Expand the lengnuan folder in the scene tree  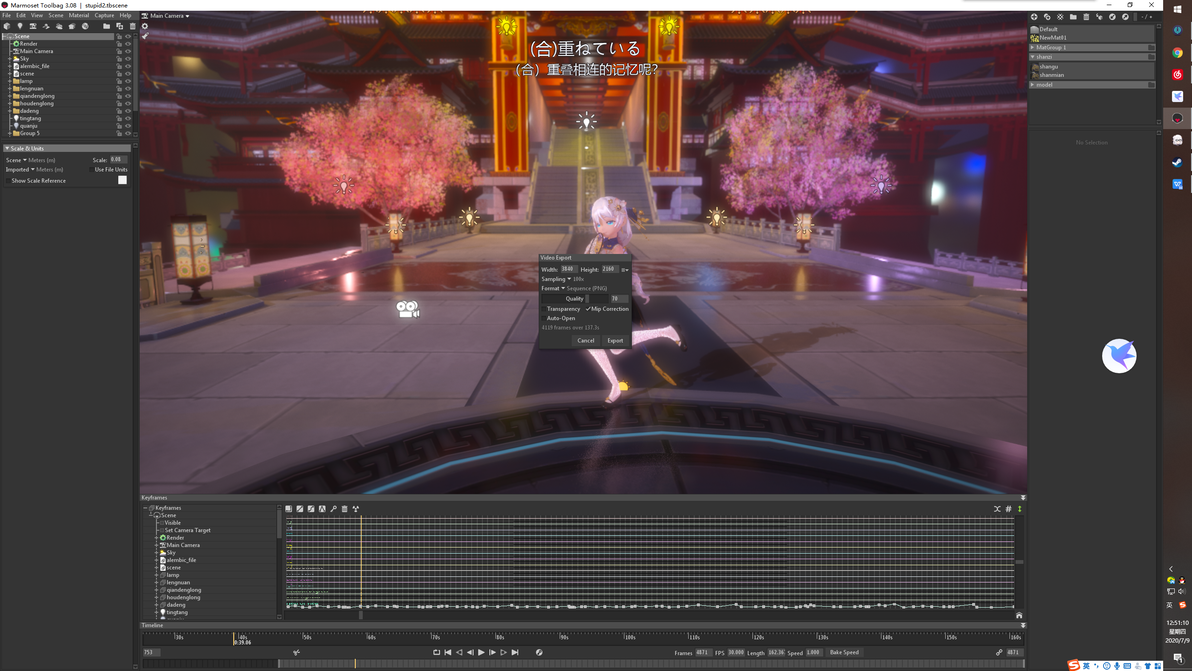(x=10, y=88)
